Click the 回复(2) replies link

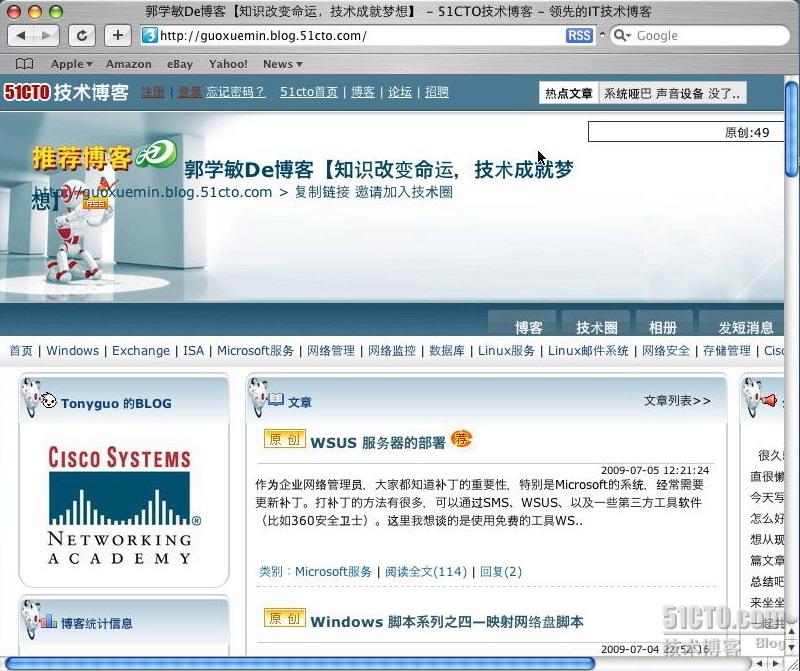(x=501, y=571)
